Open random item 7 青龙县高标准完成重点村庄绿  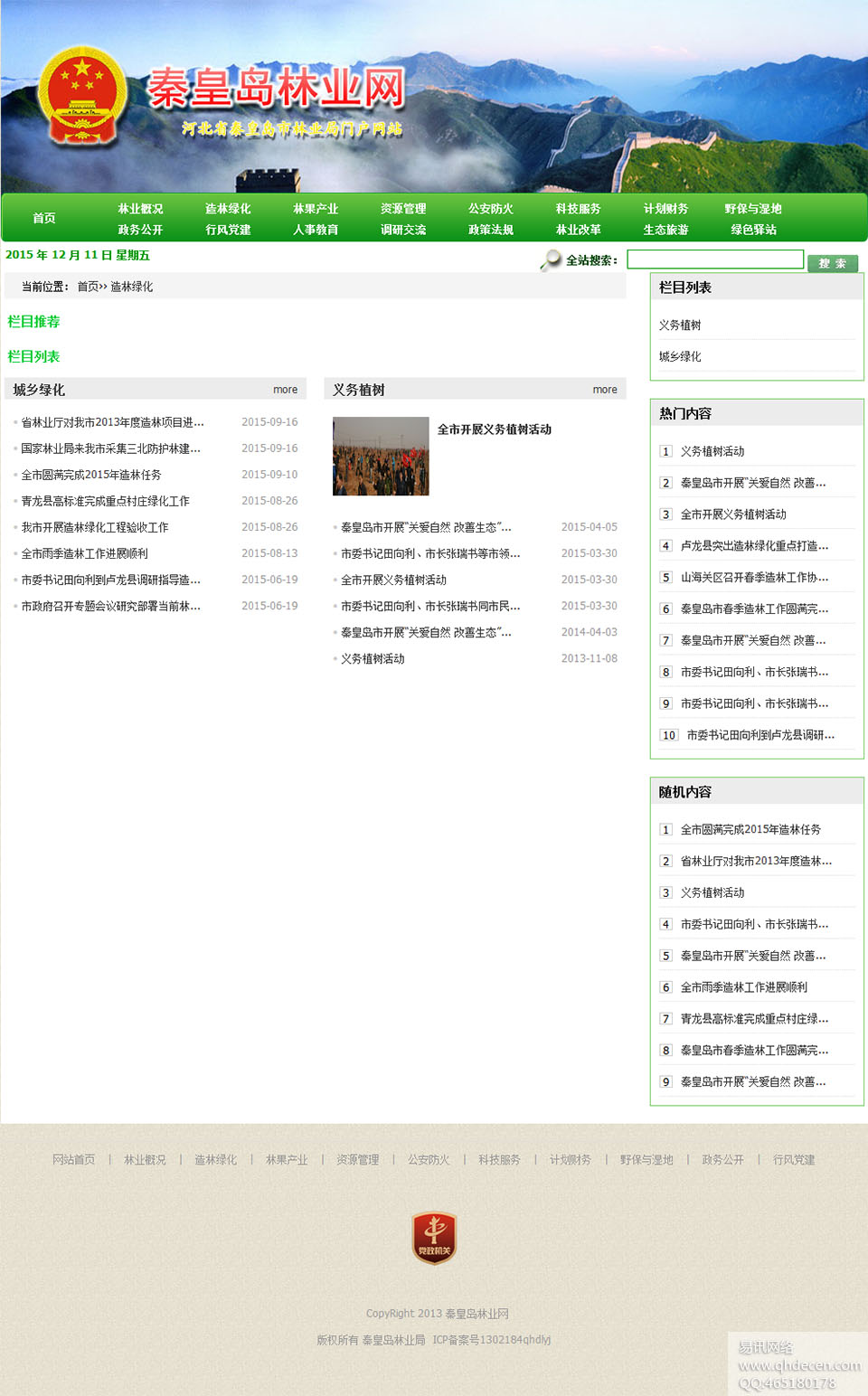(x=754, y=1019)
